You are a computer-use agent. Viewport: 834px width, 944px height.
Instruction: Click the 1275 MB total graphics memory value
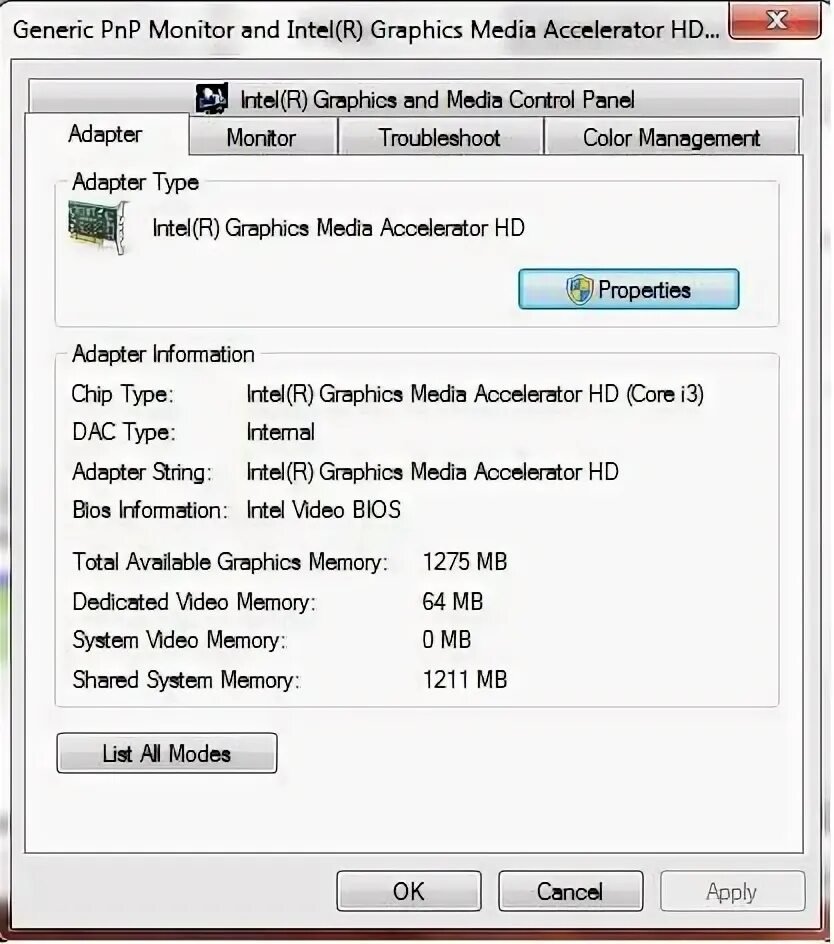click(464, 562)
